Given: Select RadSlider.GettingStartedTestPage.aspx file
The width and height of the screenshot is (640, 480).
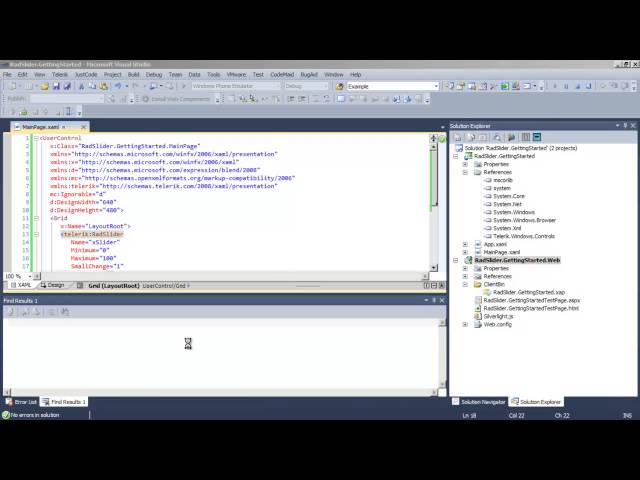Looking at the screenshot, I should (x=532, y=300).
